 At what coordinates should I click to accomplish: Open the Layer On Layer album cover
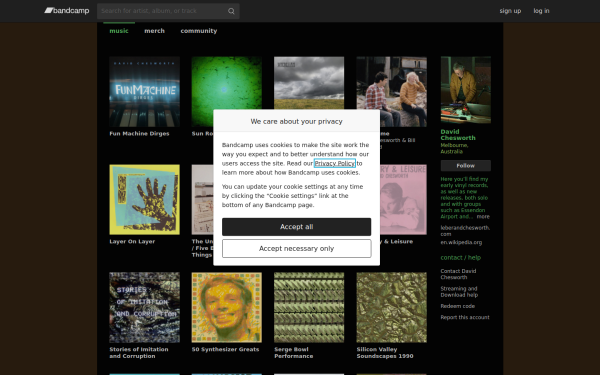[144, 199]
